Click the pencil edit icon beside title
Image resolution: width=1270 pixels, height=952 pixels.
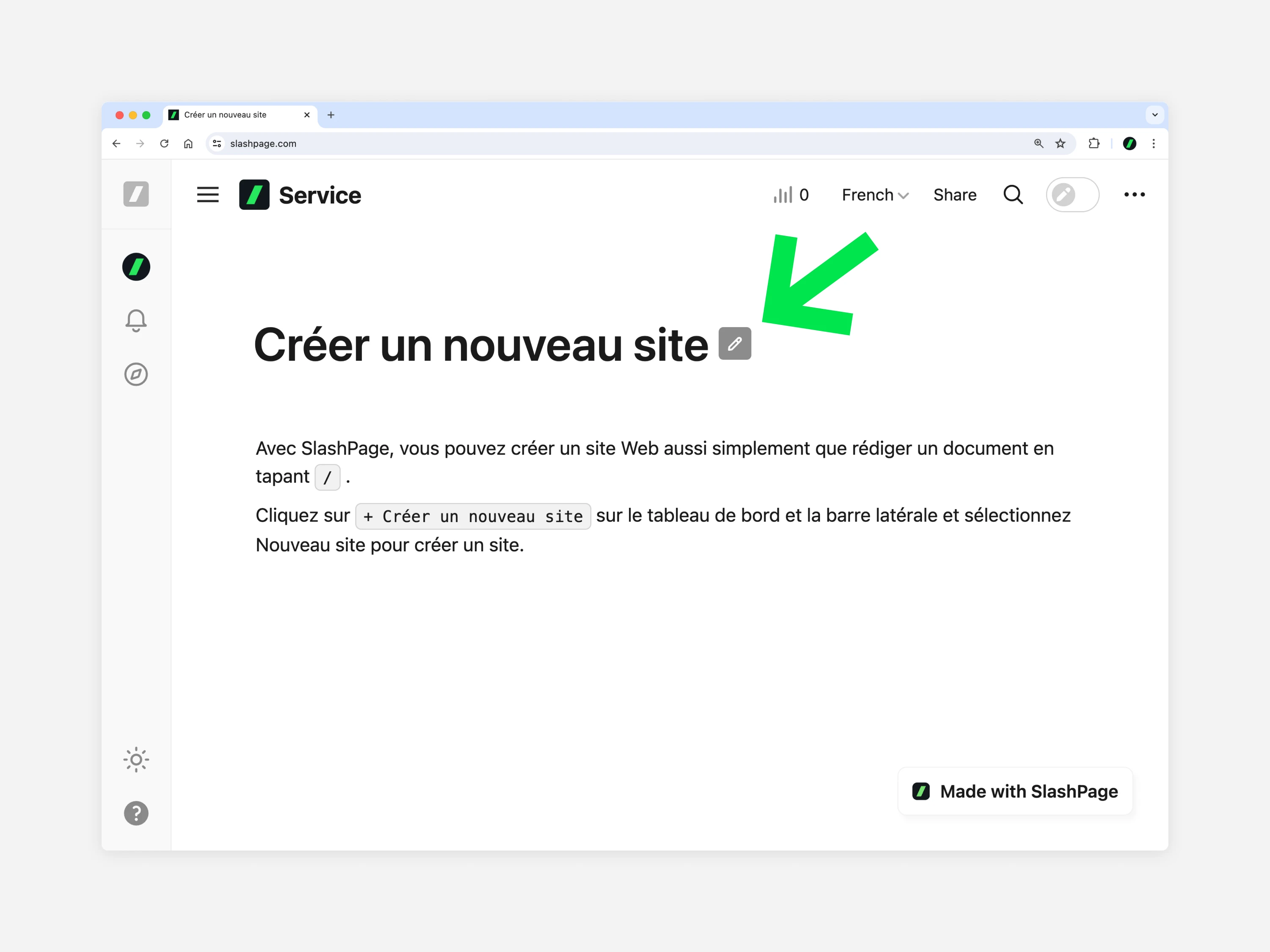735,344
